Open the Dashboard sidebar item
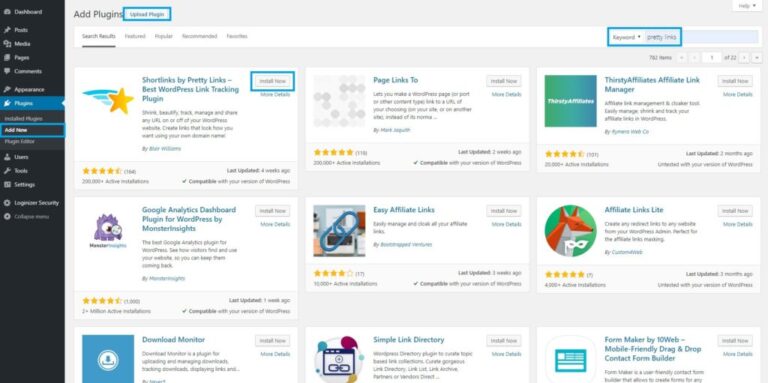The width and height of the screenshot is (768, 383). coord(28,12)
